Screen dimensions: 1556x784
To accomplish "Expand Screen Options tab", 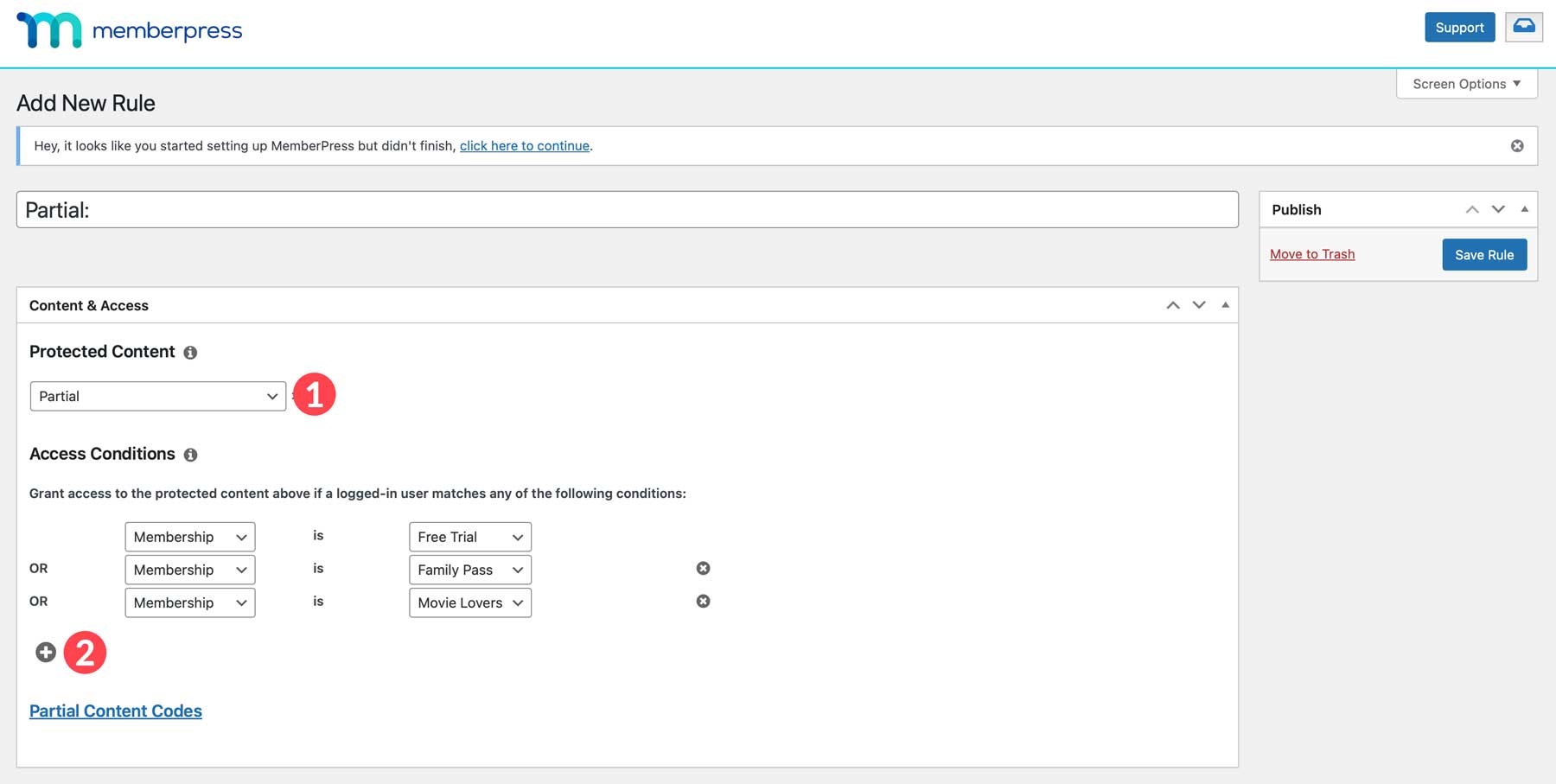I will [1466, 84].
